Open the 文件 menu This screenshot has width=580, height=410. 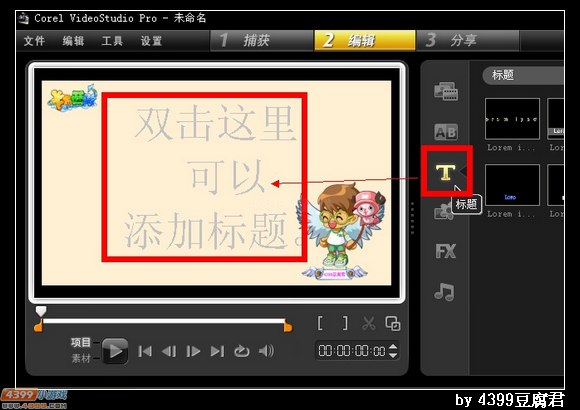[x=34, y=41]
